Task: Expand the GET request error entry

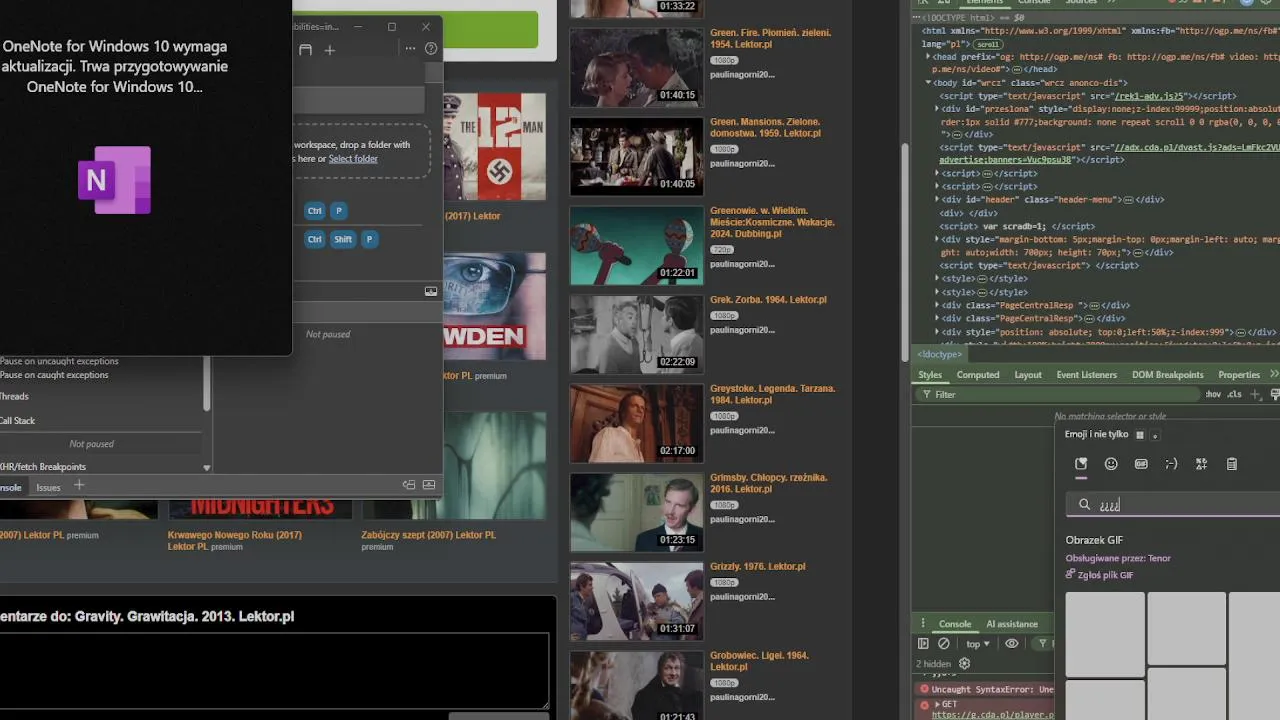Action: pyautogui.click(x=937, y=704)
